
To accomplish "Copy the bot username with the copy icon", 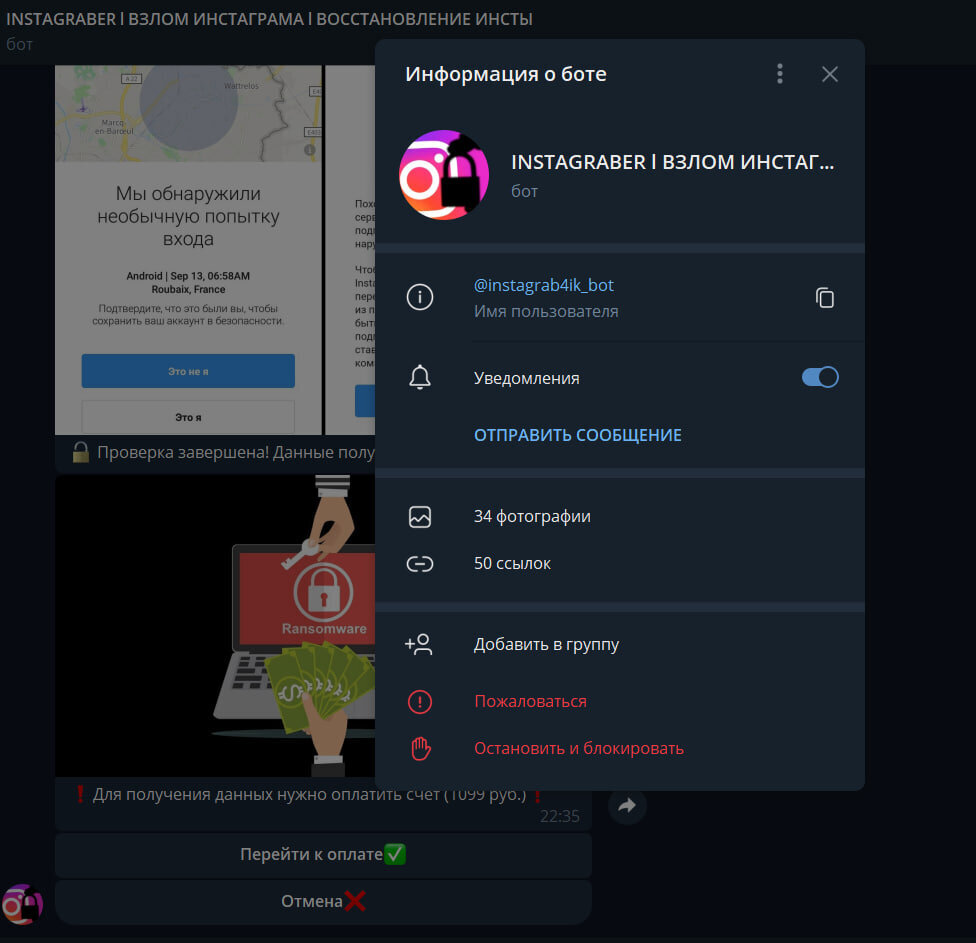I will click(825, 297).
